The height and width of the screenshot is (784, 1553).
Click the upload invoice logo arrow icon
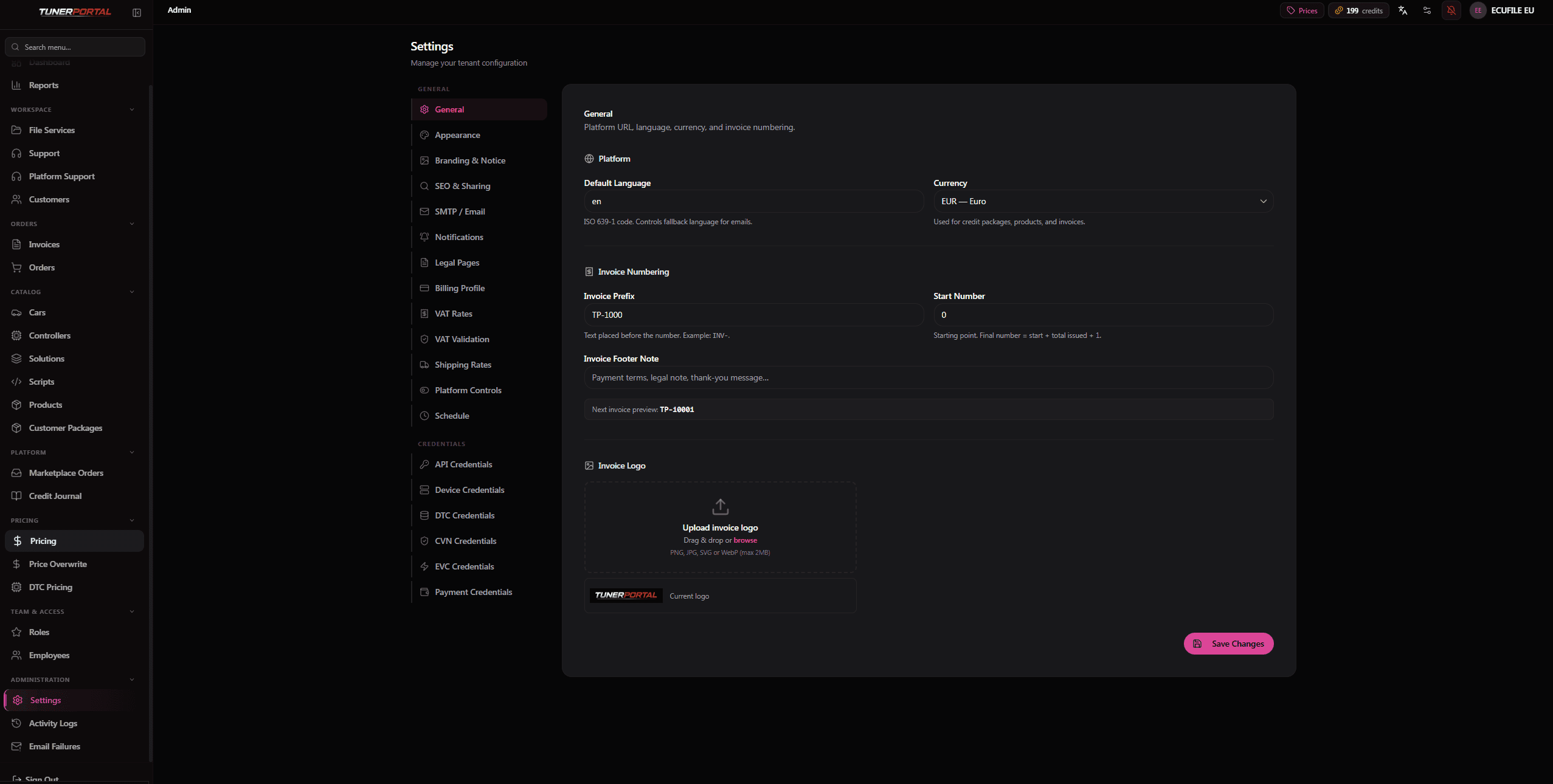(720, 506)
